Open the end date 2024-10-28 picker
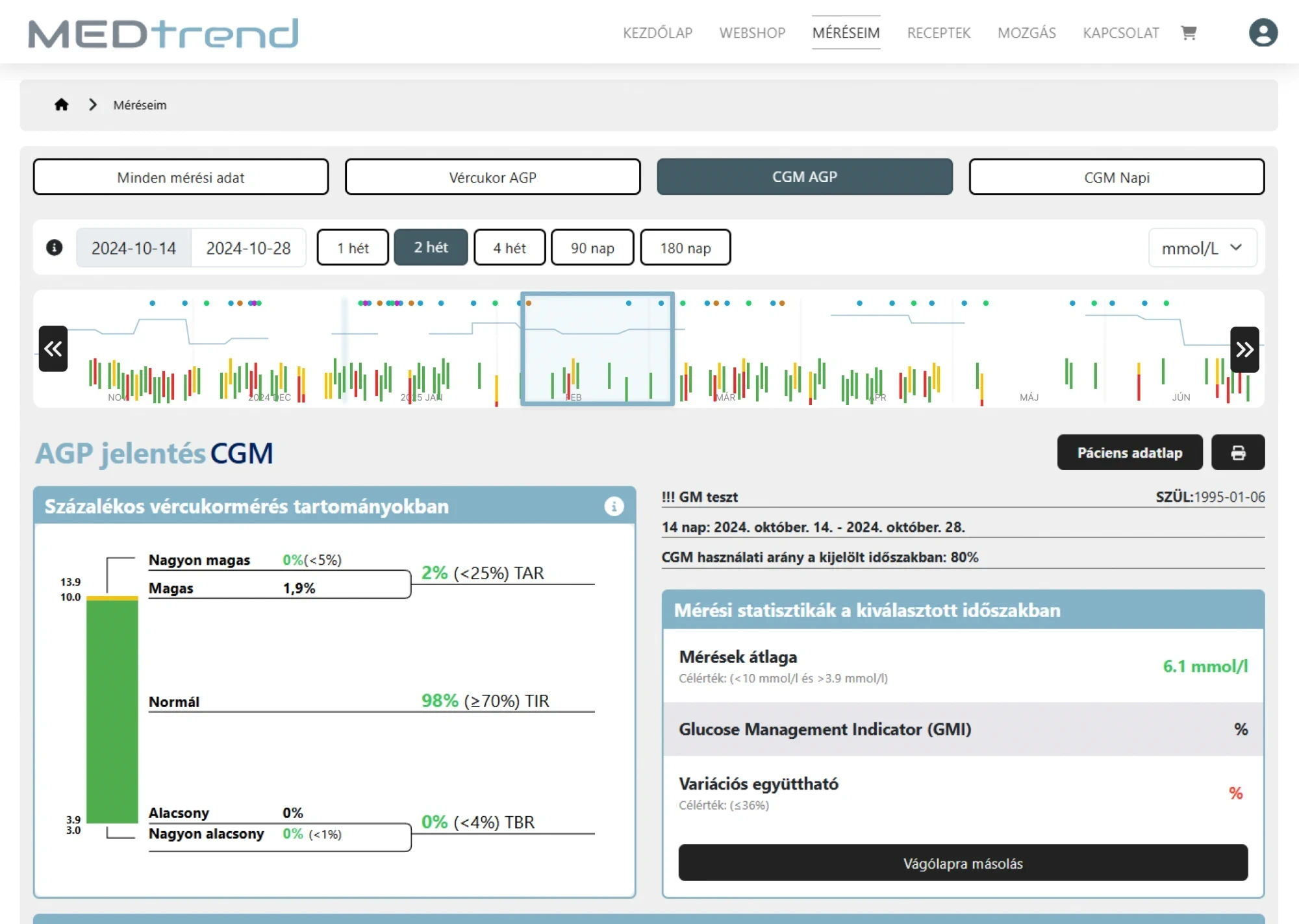The height and width of the screenshot is (924, 1299). 248,248
